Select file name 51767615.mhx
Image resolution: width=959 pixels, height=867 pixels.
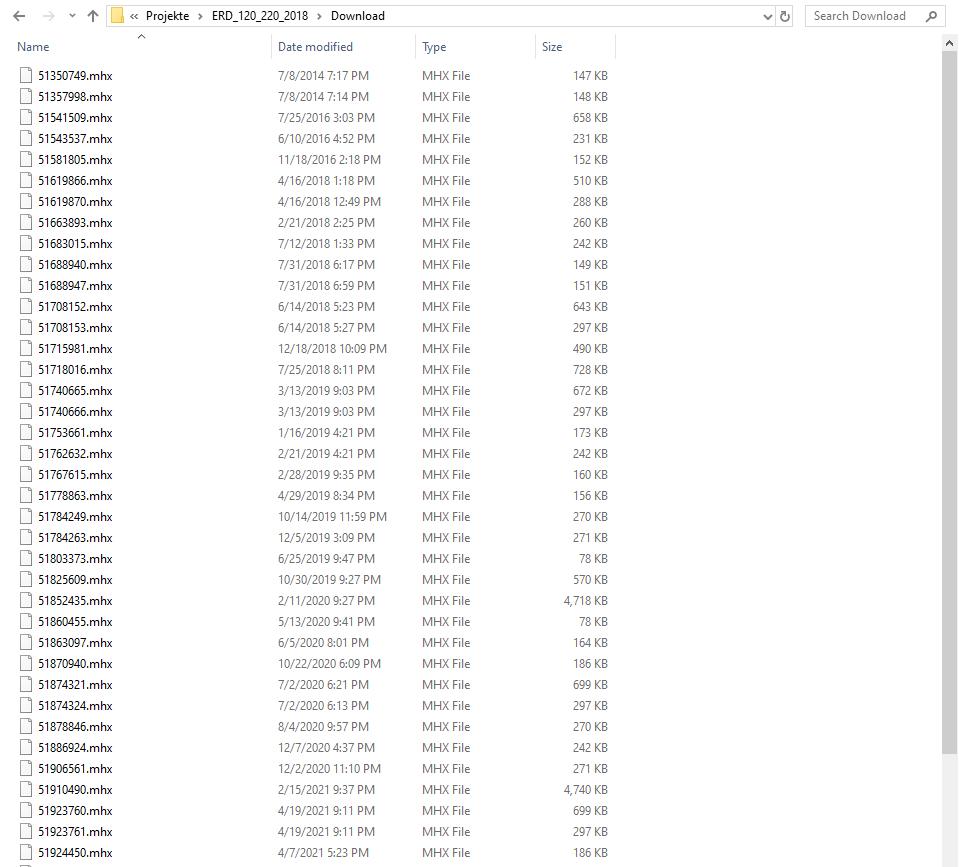[75, 474]
